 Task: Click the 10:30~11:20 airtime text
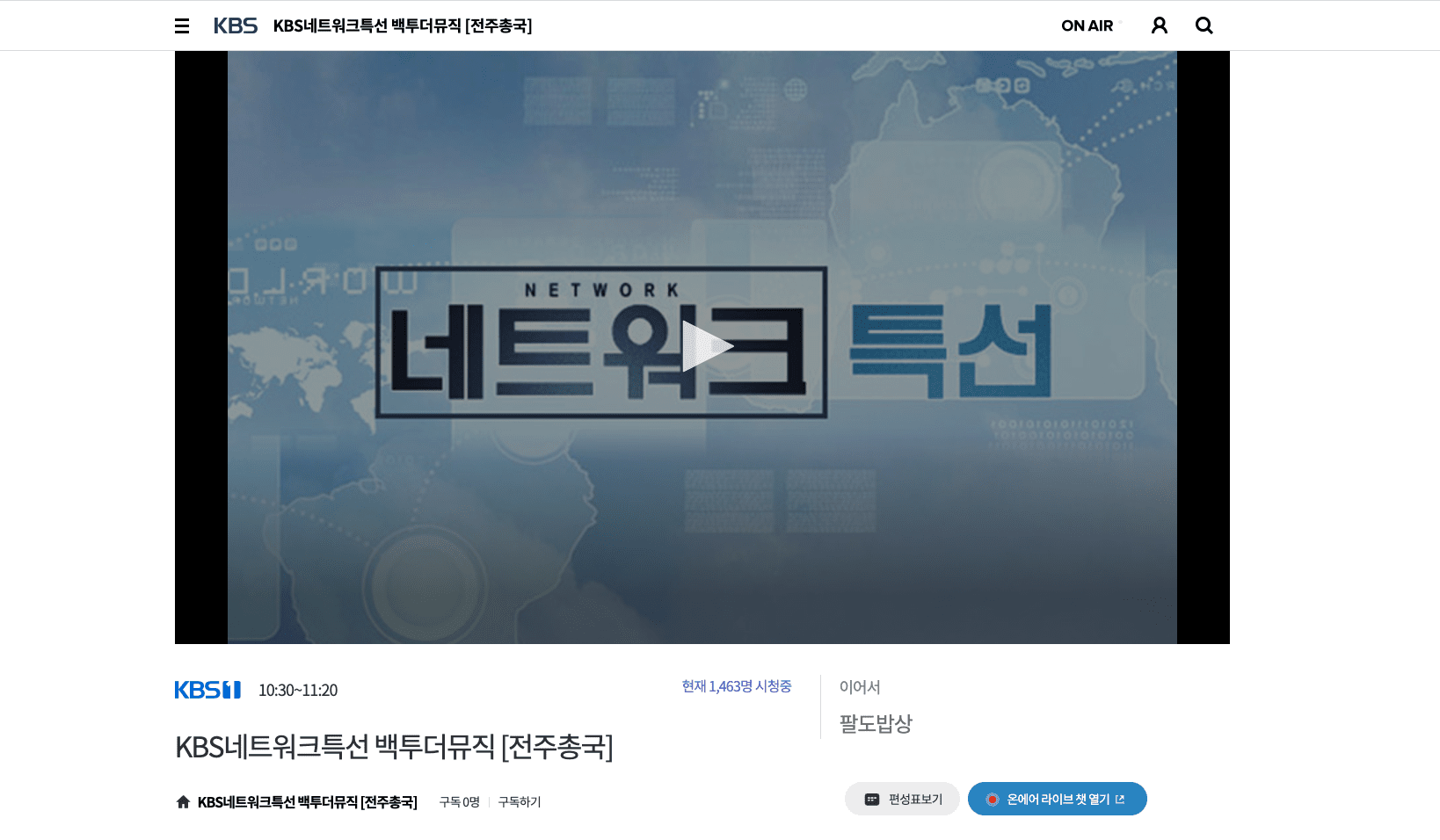tap(298, 691)
